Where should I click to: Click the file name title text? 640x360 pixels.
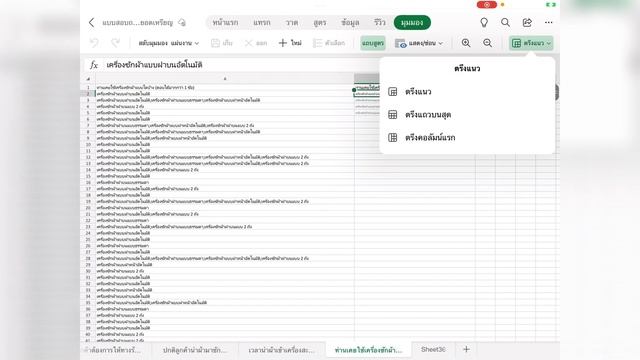(138, 22)
